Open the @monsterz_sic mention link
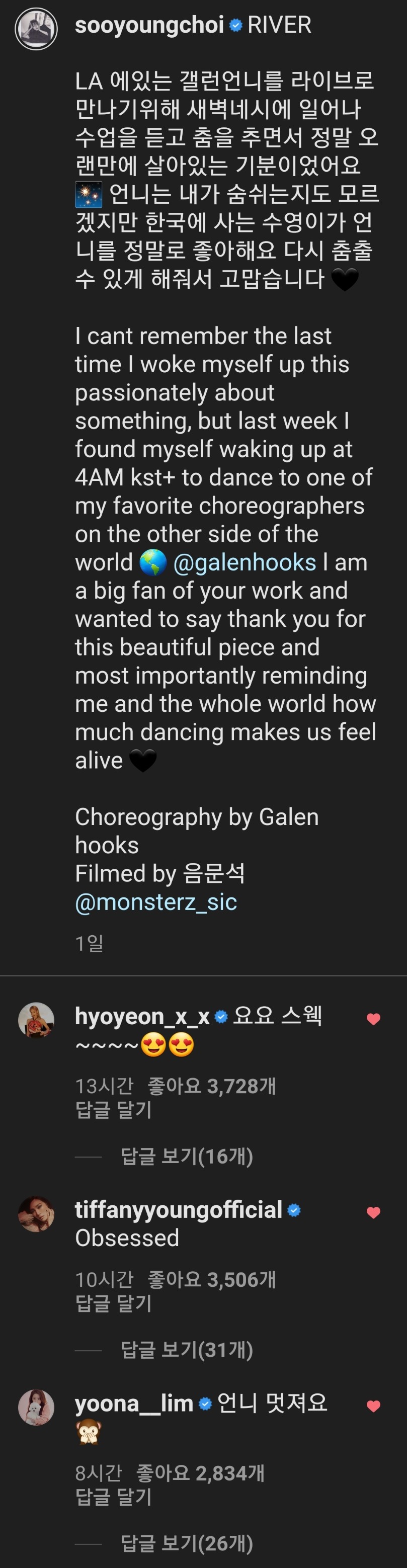 click(156, 901)
